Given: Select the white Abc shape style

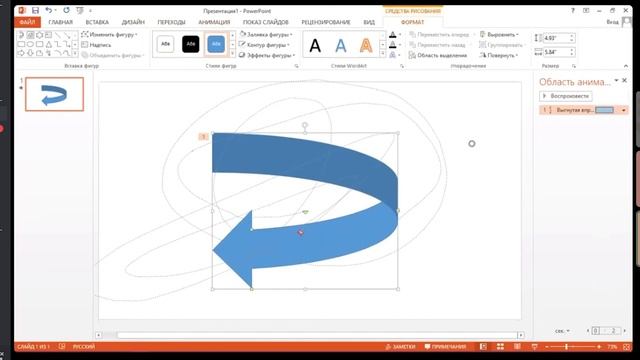Looking at the screenshot, I should 165,44.
